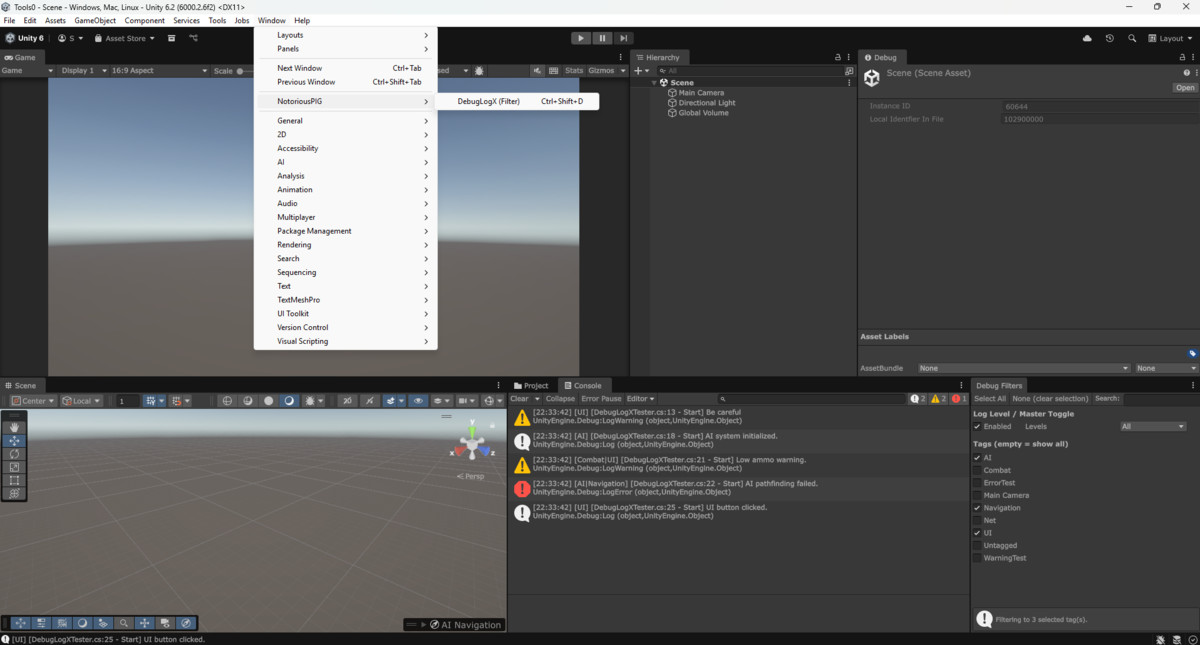Screen dimensions: 1200x645
Task: Enable the Combat tag filter
Action: click(976, 470)
